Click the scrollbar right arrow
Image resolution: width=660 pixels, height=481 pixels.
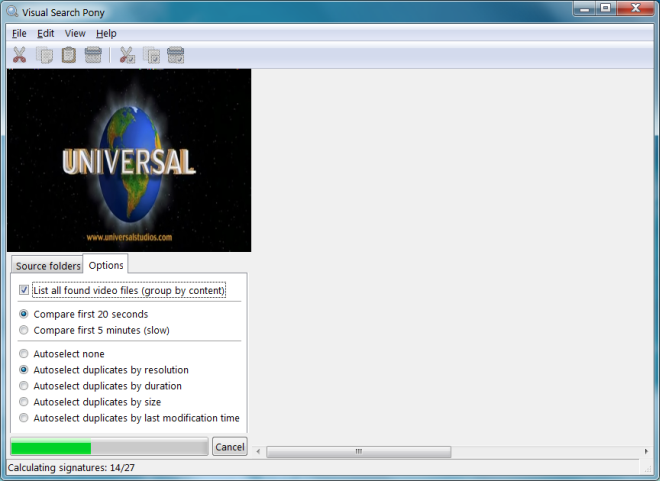(x=646, y=452)
